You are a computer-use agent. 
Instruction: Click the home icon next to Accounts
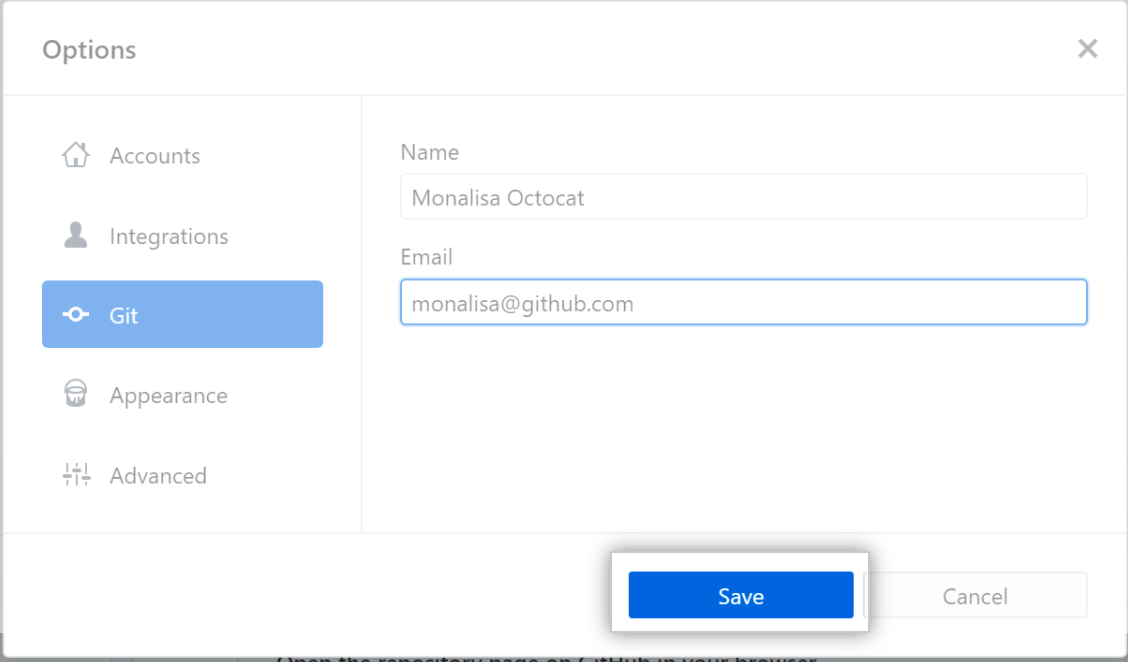click(75, 155)
